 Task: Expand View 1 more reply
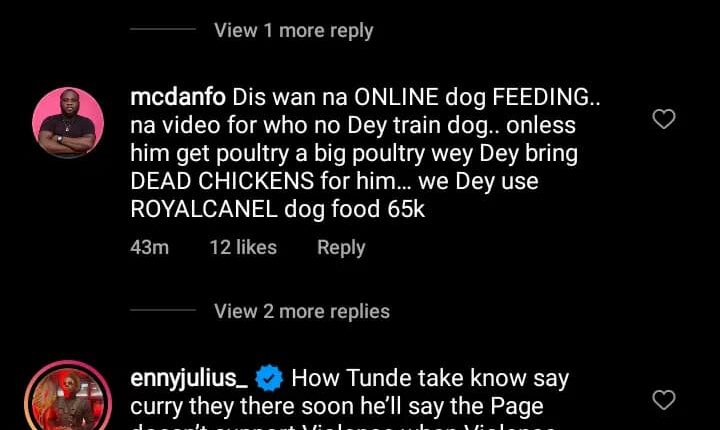(293, 30)
